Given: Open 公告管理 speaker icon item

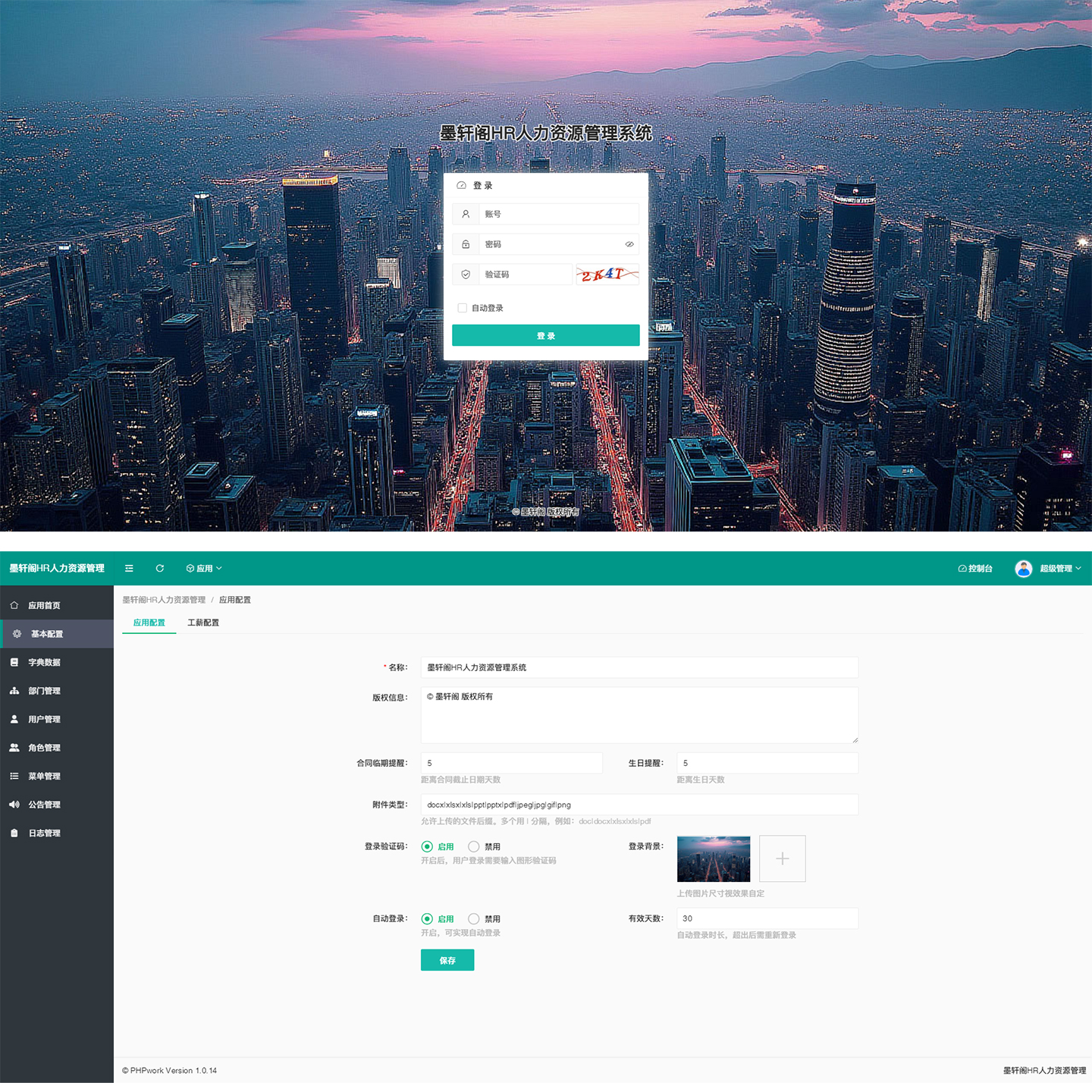Looking at the screenshot, I should 14,805.
